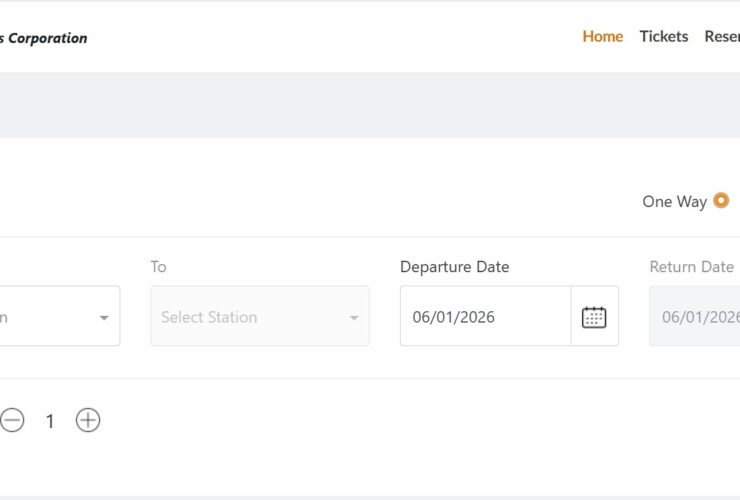Click the Return Date input field
Image resolution: width=740 pixels, height=500 pixels.
tap(698, 317)
